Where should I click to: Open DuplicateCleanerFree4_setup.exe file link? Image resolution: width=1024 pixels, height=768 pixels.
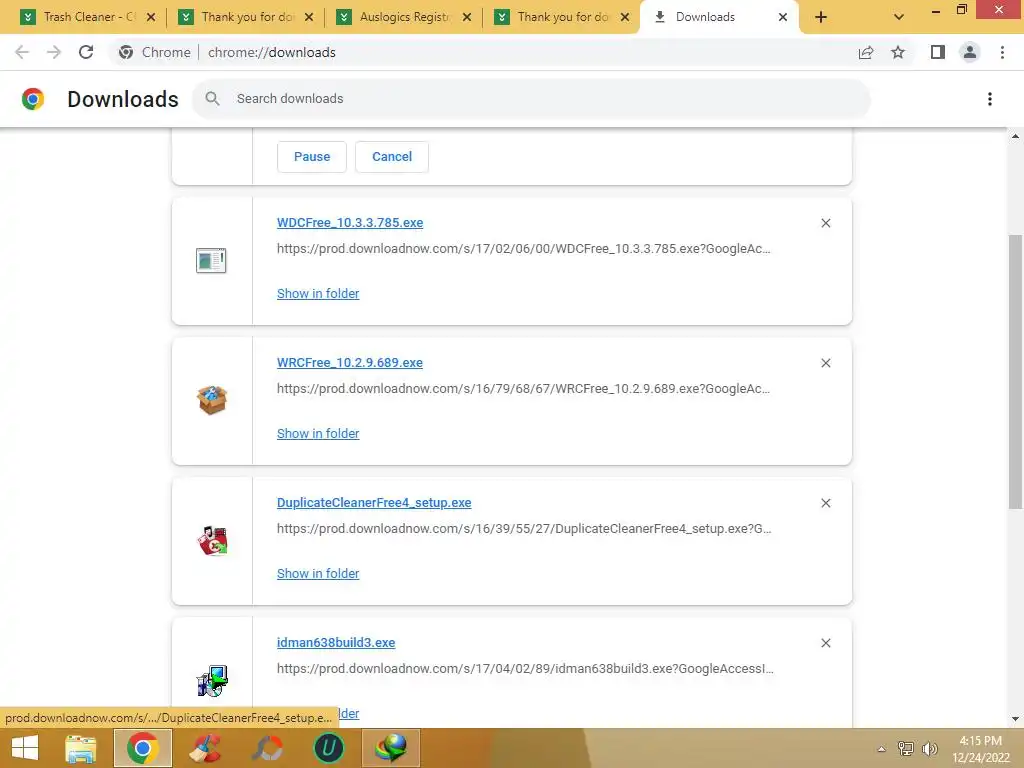point(374,502)
